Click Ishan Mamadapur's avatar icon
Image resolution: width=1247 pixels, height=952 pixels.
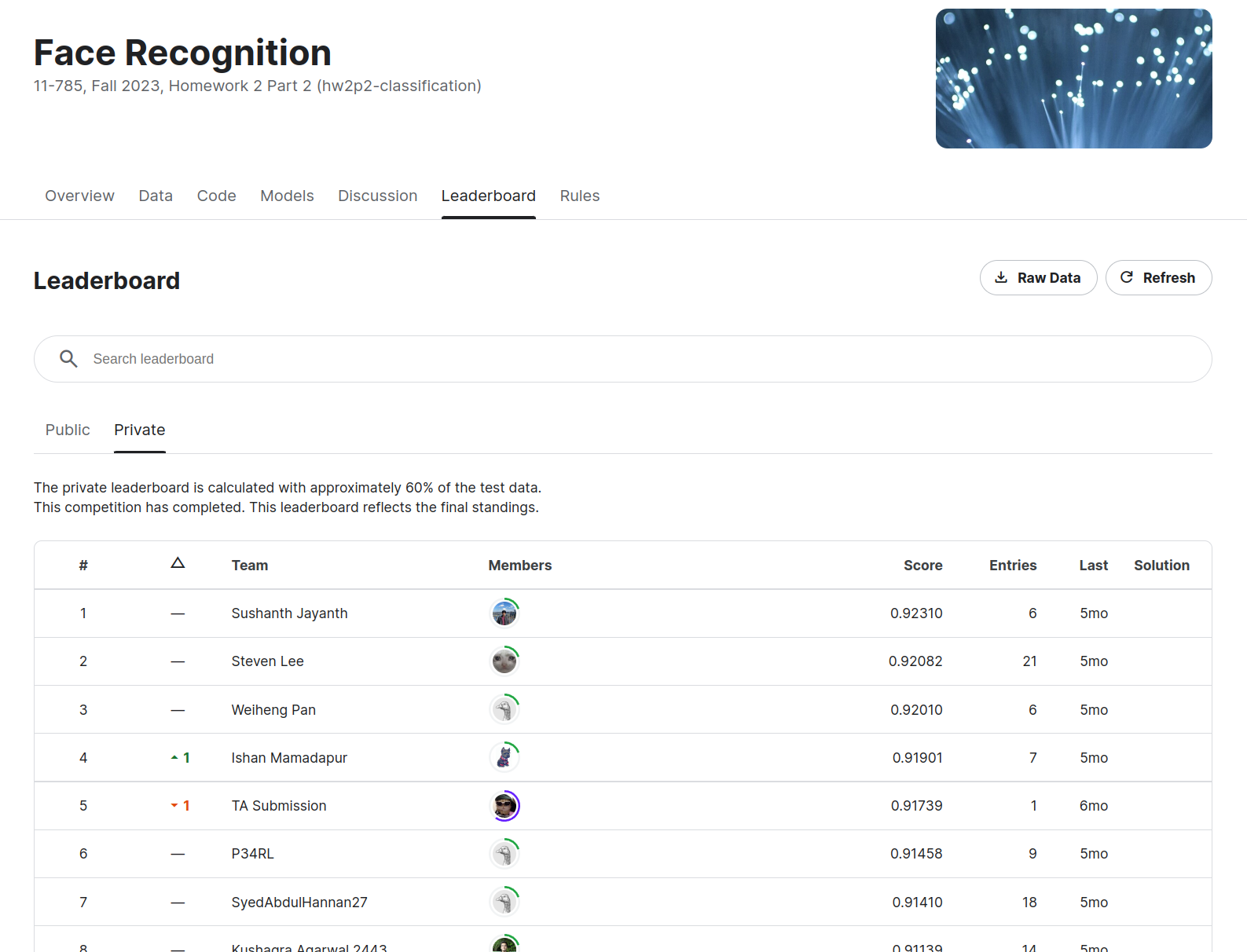click(x=504, y=758)
